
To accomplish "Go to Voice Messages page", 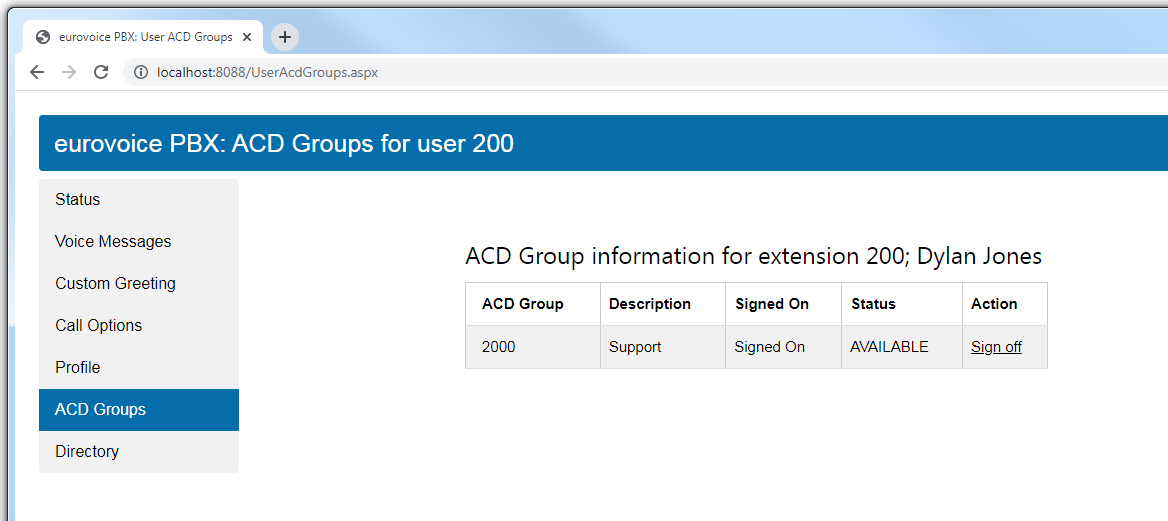I will [113, 242].
